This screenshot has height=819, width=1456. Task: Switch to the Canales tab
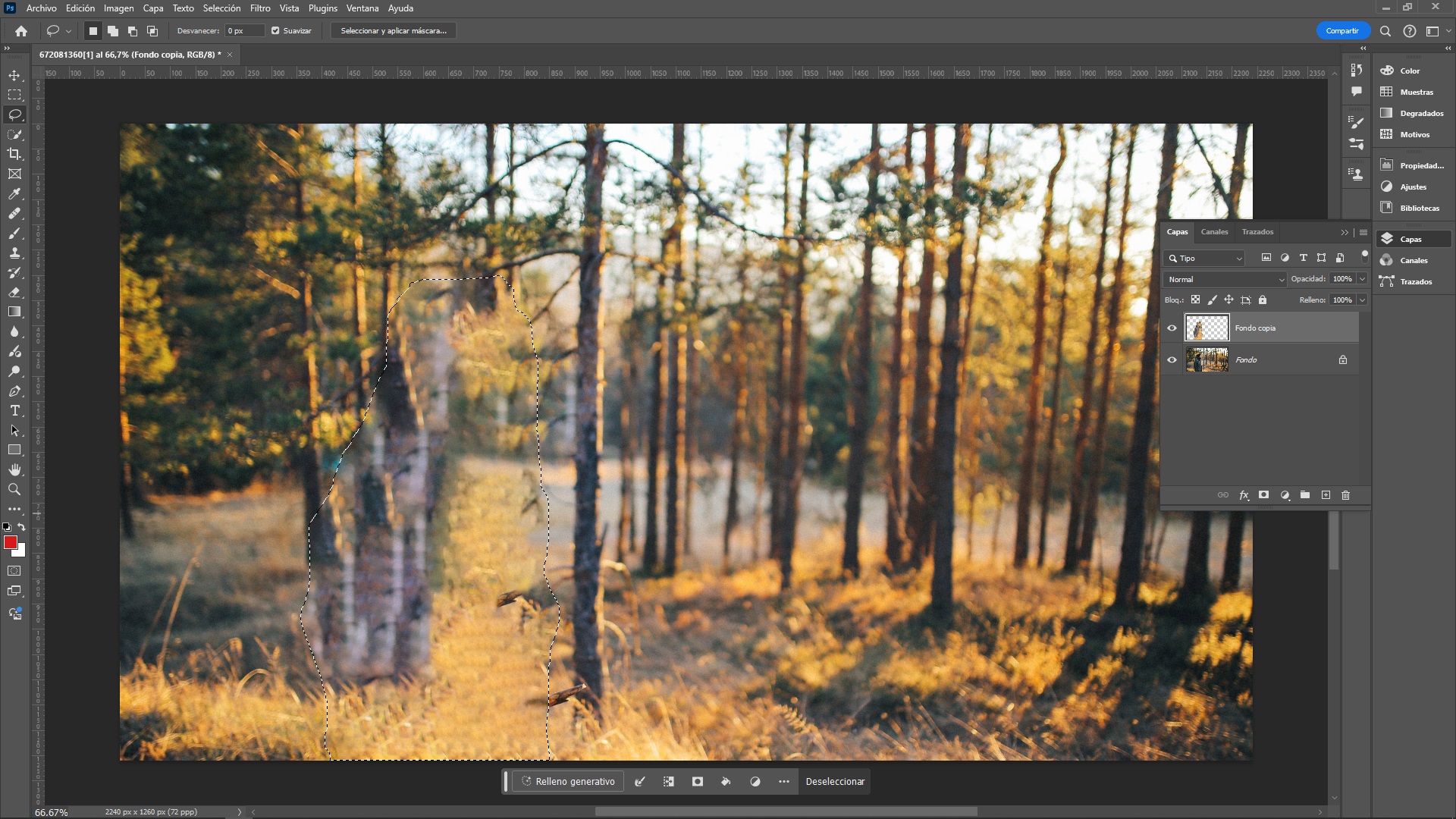(x=1214, y=232)
